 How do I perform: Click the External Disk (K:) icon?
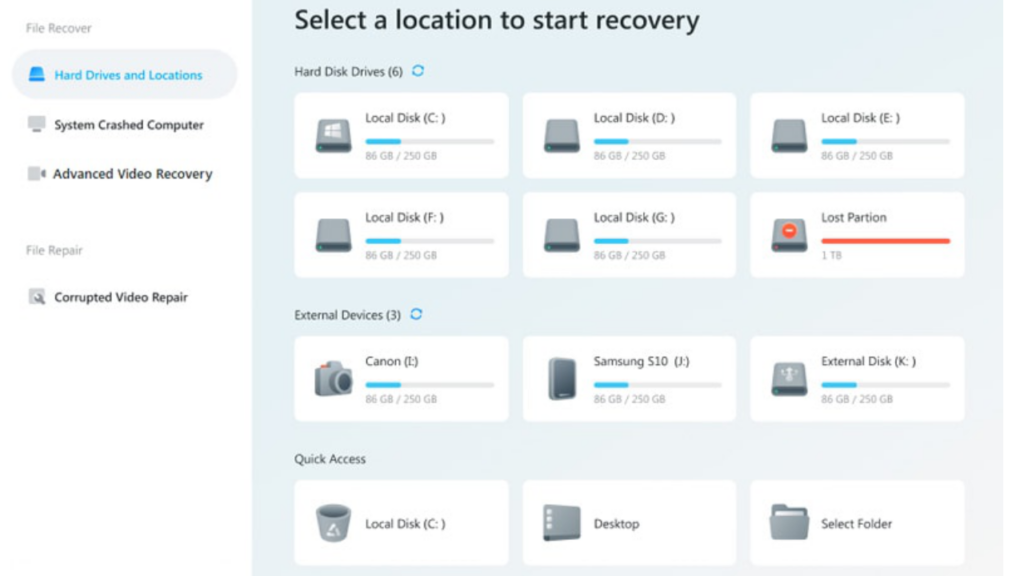pos(788,379)
